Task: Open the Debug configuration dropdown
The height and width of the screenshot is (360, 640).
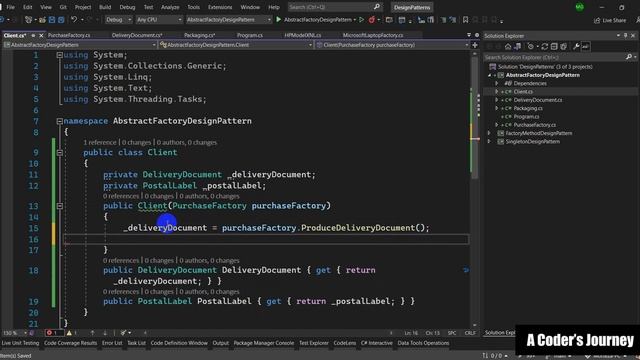Action: (x=118, y=20)
